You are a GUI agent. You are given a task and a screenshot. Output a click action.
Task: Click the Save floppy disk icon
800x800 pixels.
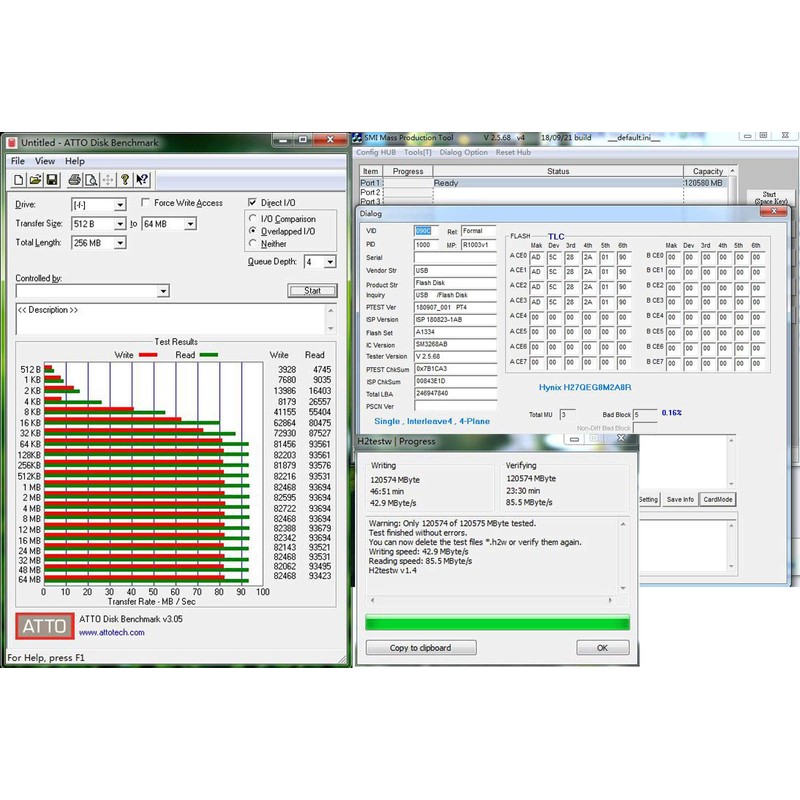(53, 180)
